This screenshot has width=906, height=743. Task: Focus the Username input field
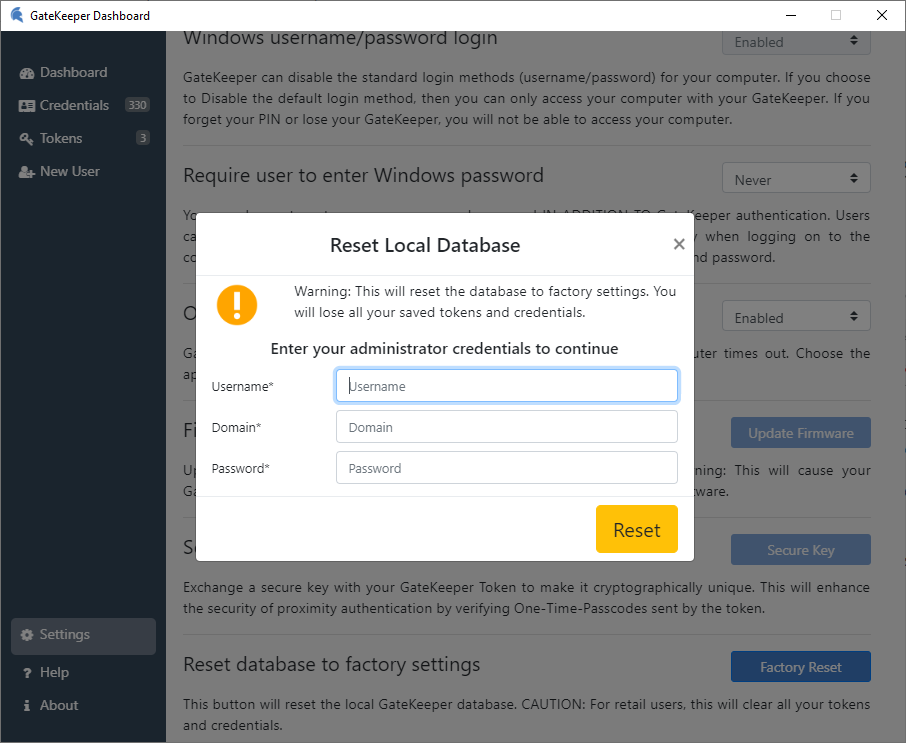[x=507, y=386]
